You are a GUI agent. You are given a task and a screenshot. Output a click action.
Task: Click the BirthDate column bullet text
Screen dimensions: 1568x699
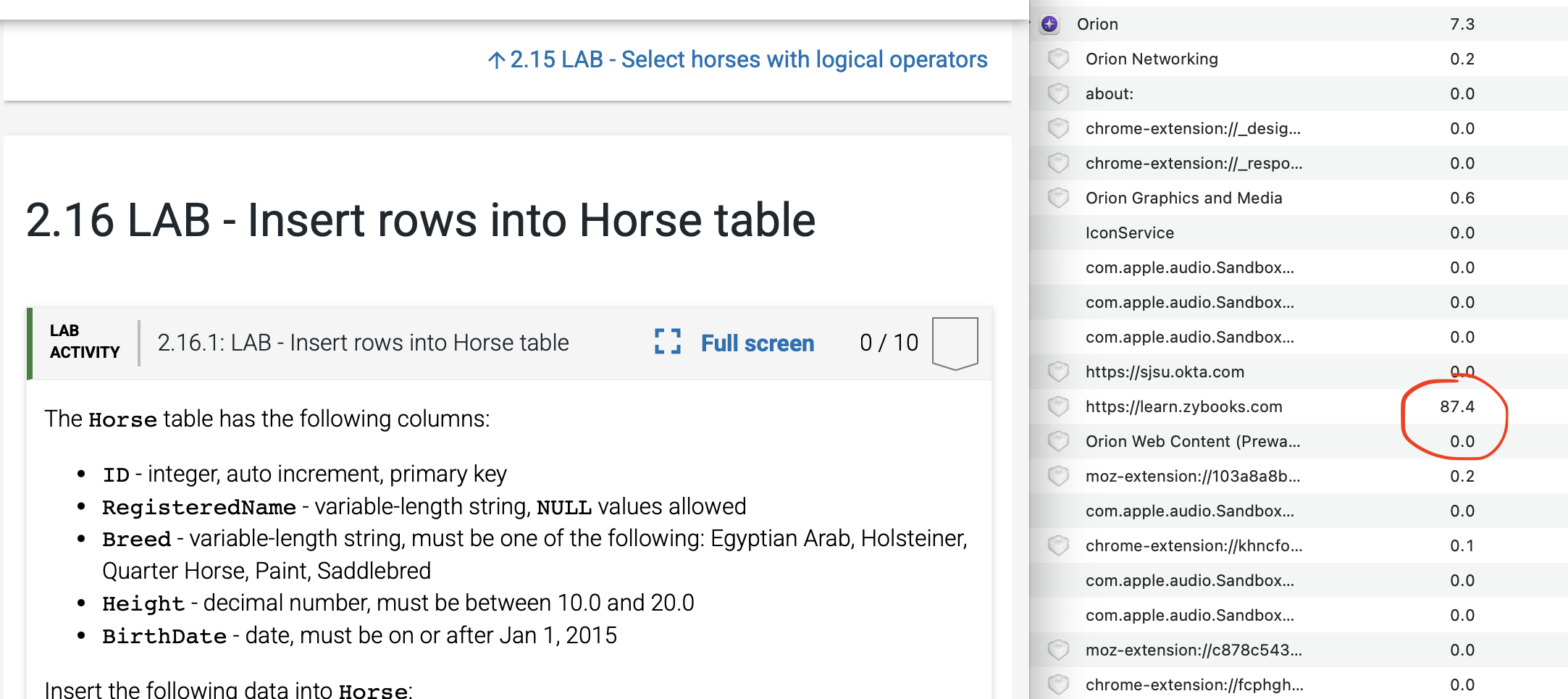pos(359,635)
